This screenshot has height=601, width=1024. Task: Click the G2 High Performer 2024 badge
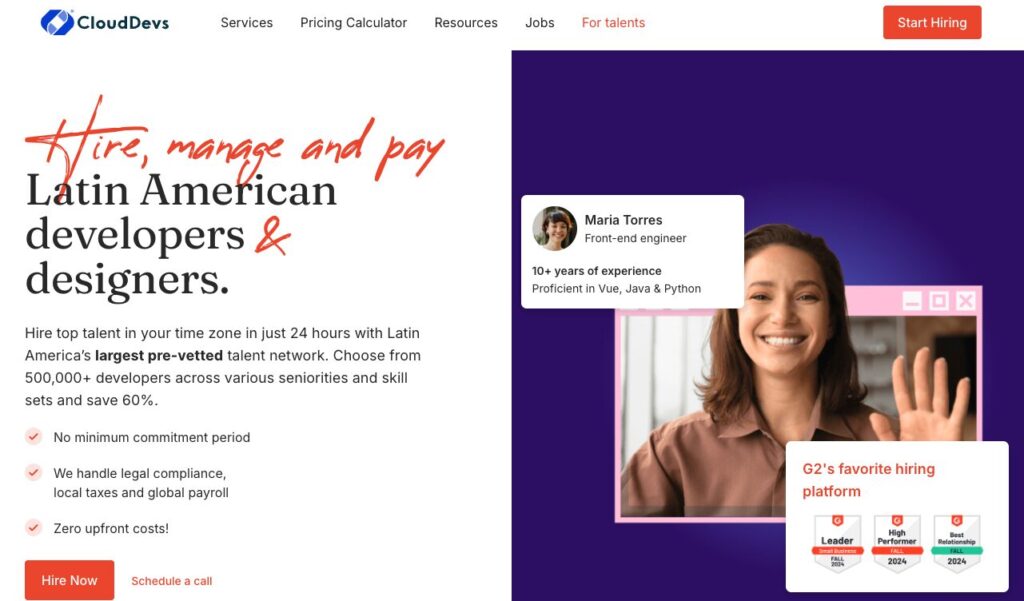(x=897, y=544)
